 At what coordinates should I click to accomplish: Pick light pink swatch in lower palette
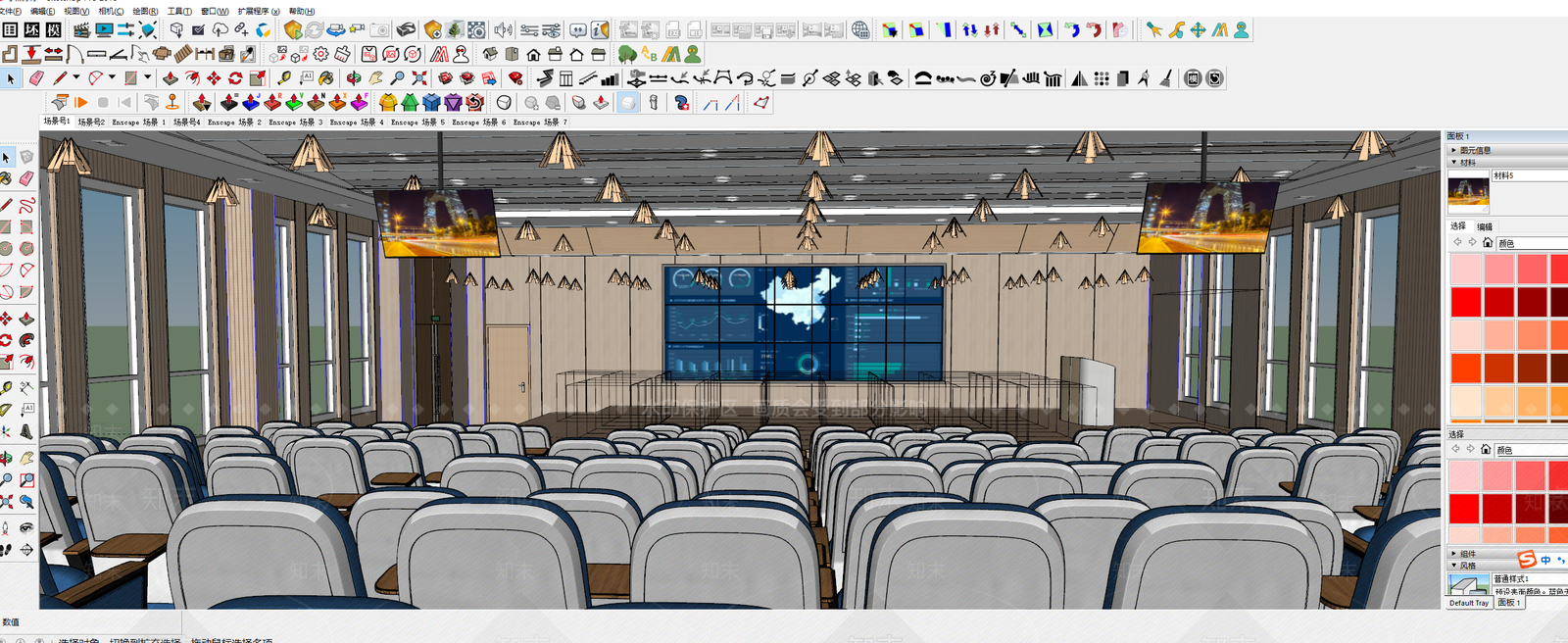[1464, 476]
